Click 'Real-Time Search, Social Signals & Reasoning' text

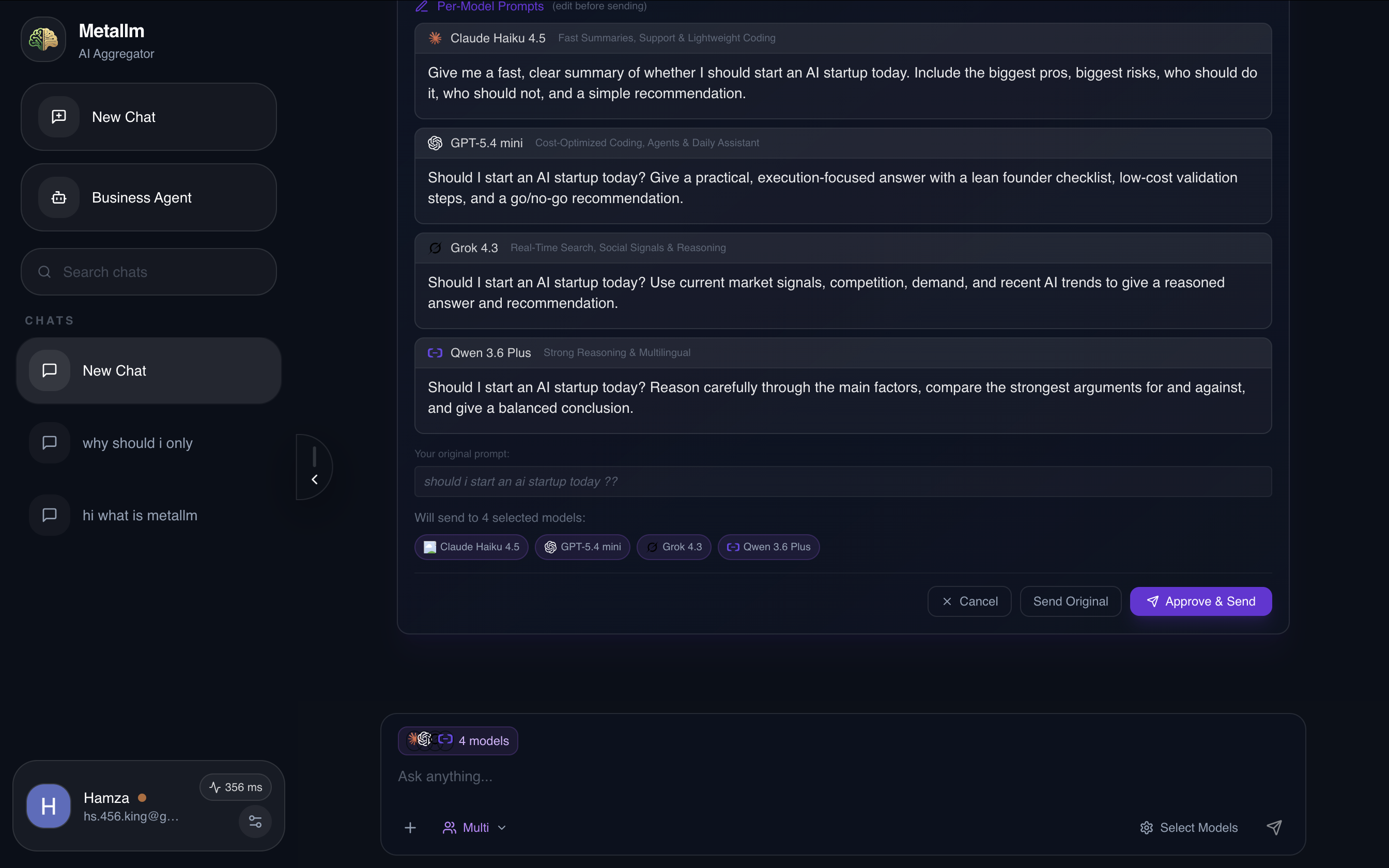[x=618, y=247]
